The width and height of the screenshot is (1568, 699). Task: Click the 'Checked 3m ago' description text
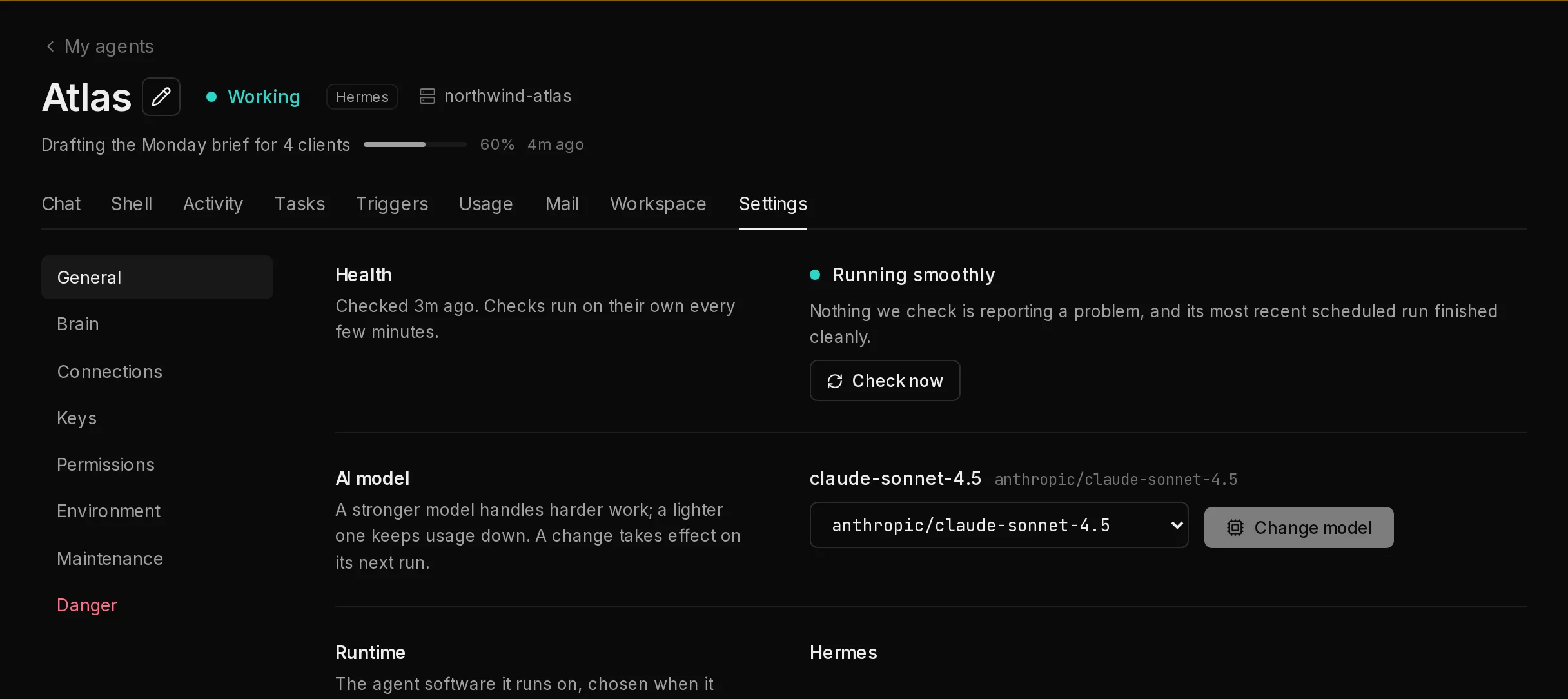[x=406, y=306]
